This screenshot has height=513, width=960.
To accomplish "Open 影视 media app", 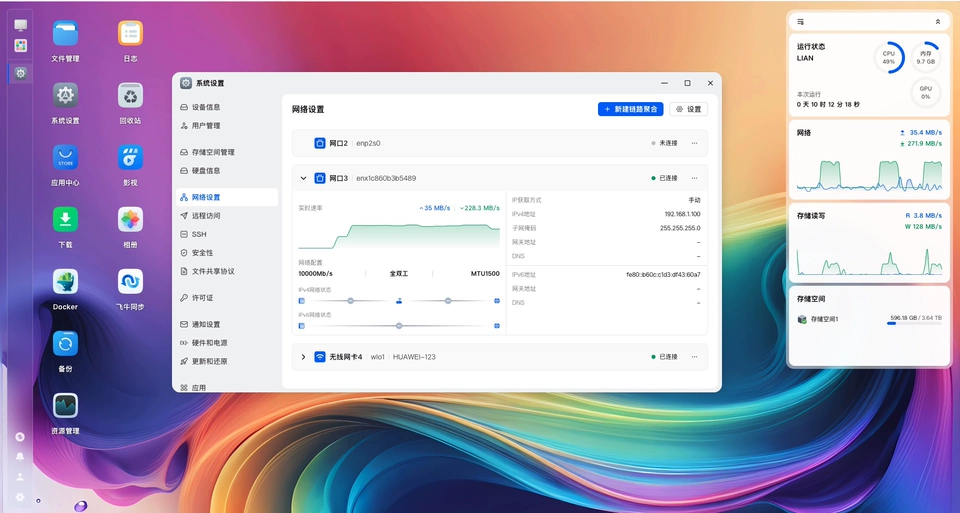I will [130, 158].
